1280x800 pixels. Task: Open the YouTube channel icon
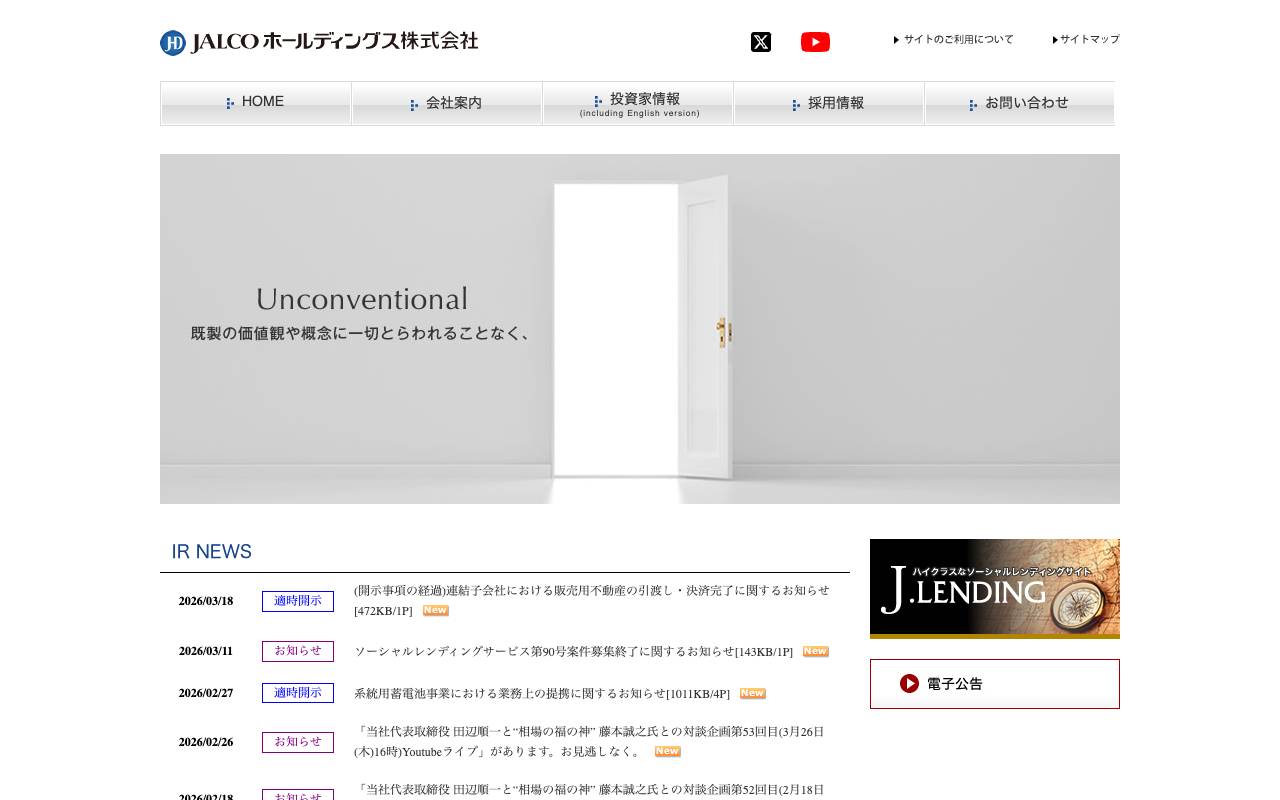click(815, 42)
